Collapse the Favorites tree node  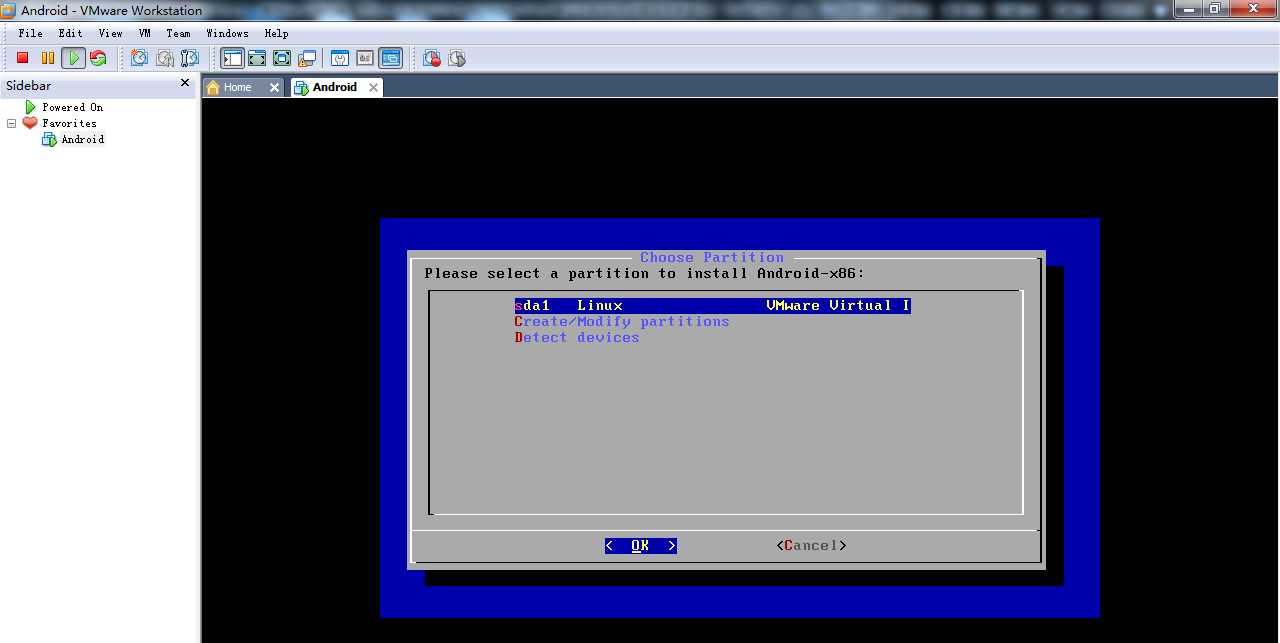coord(11,123)
